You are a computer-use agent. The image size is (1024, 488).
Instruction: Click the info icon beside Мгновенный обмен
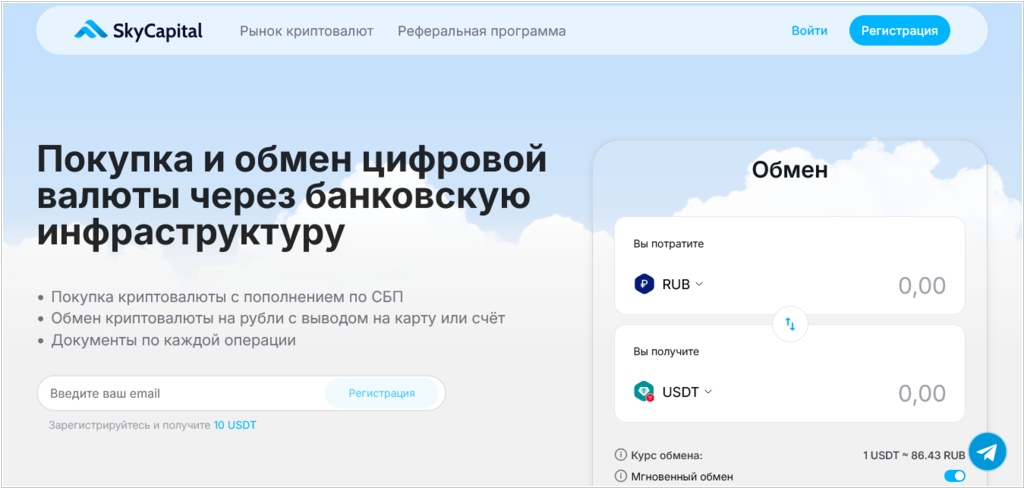621,477
